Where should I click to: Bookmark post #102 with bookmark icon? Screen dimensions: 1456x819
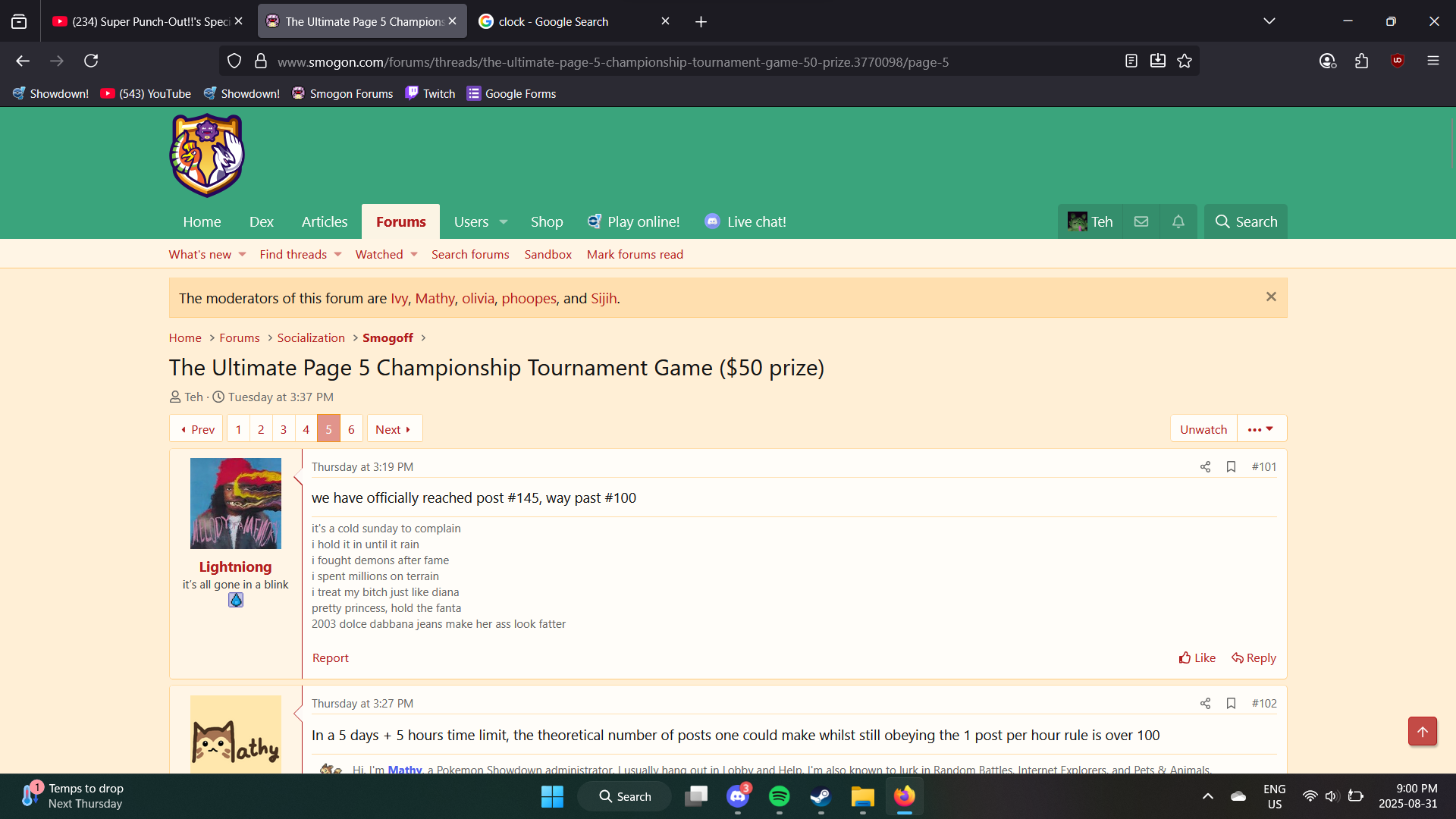coord(1231,704)
